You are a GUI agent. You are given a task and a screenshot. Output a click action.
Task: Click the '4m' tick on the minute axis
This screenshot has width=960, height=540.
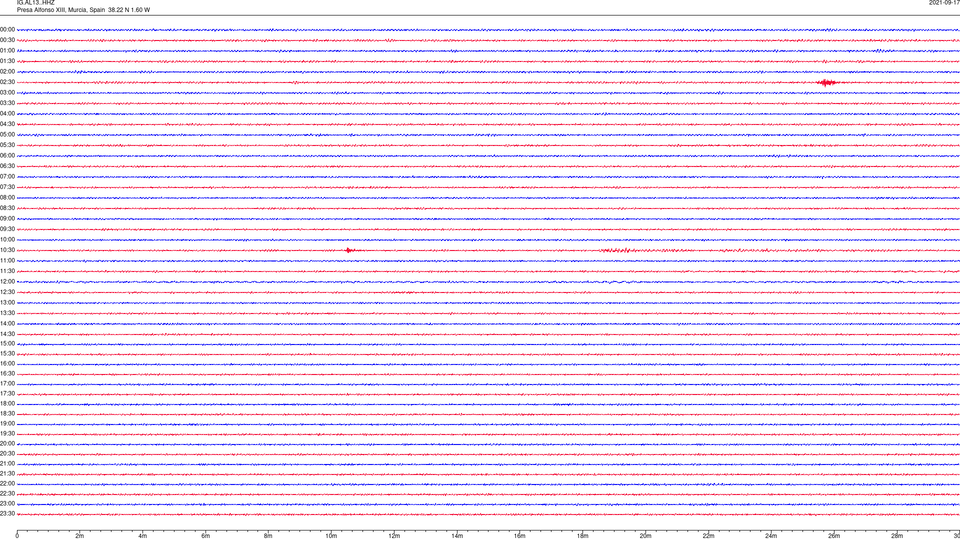point(143,536)
